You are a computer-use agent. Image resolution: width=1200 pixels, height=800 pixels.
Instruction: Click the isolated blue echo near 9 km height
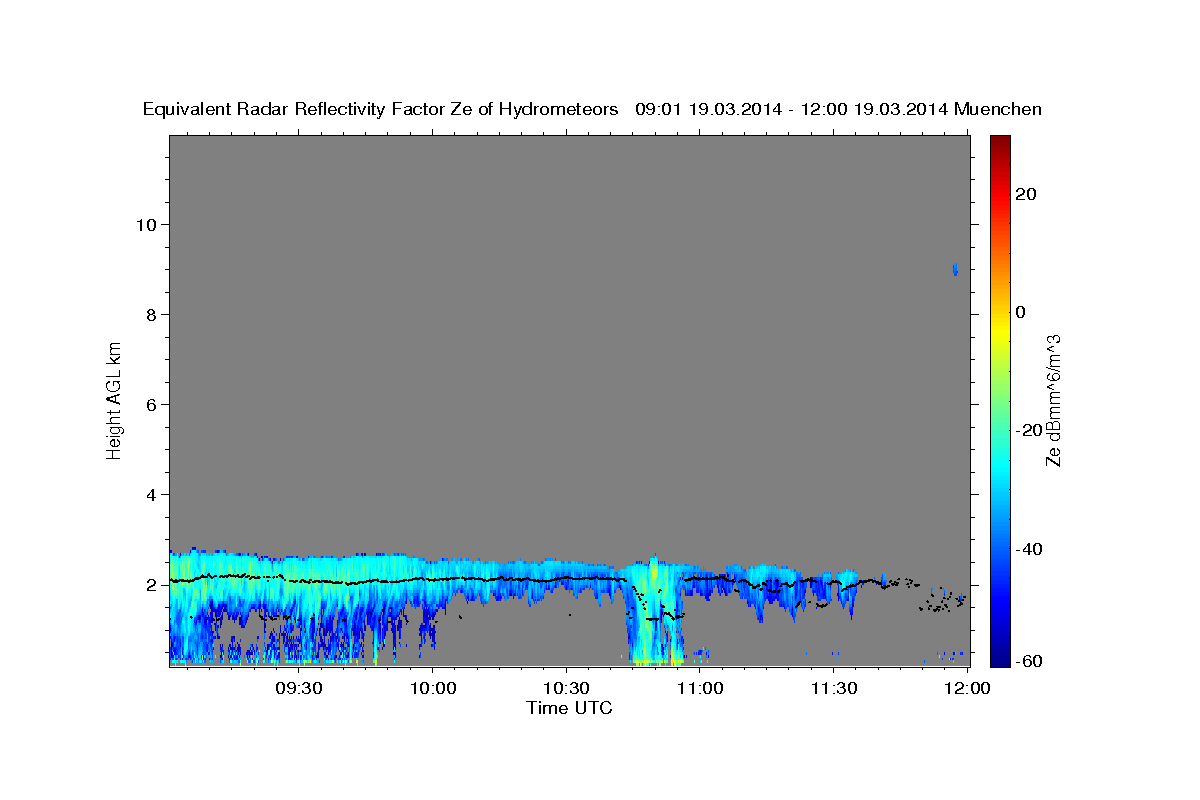tap(956, 268)
